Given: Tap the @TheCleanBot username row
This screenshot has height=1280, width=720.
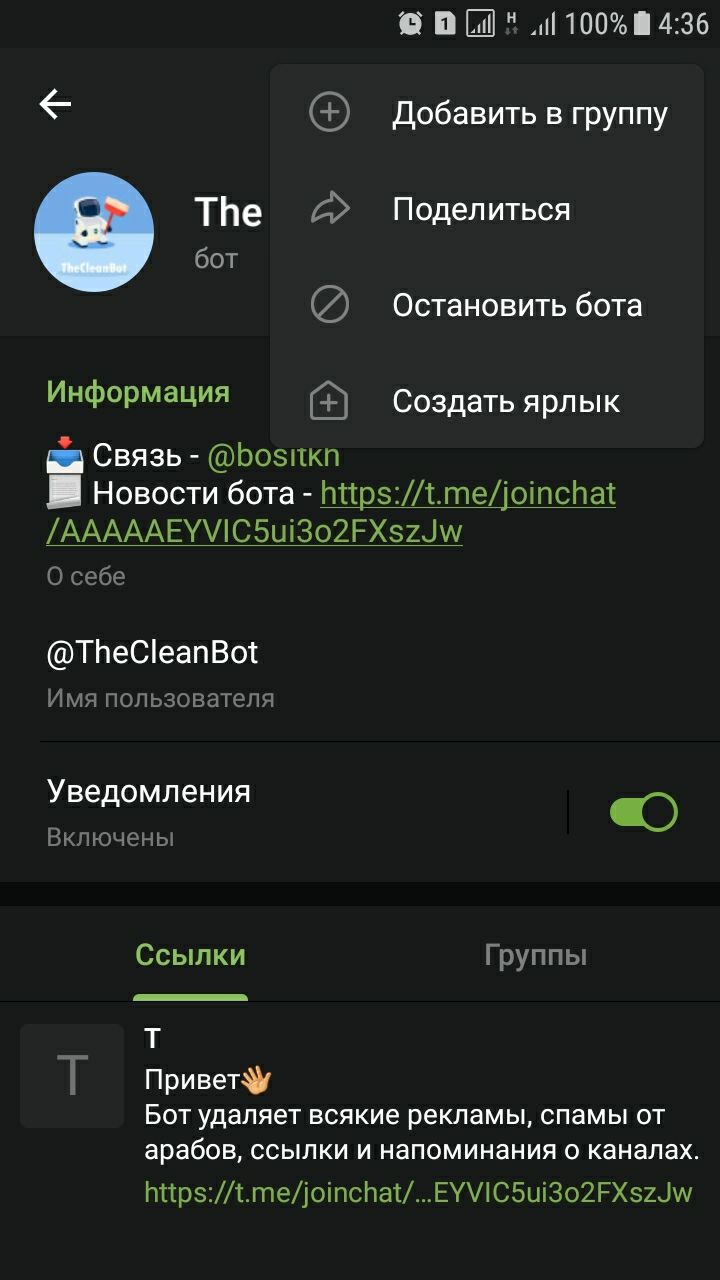Looking at the screenshot, I should pyautogui.click(x=360, y=673).
